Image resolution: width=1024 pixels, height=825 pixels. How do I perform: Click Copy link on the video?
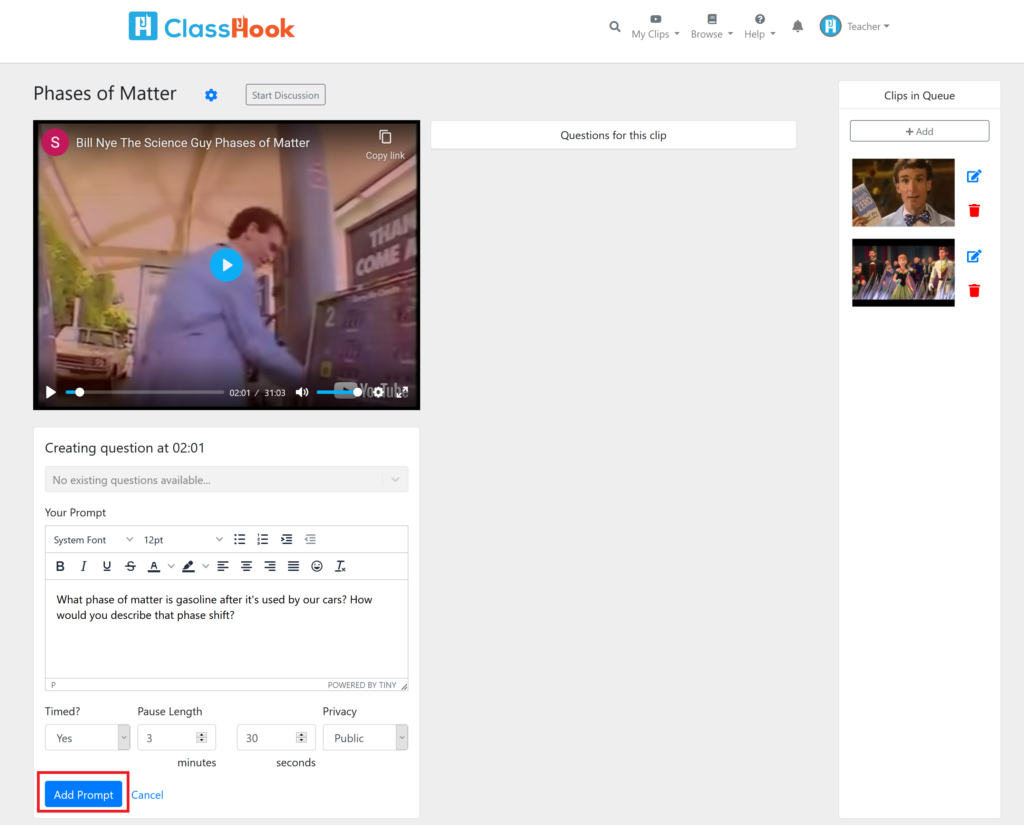(385, 145)
